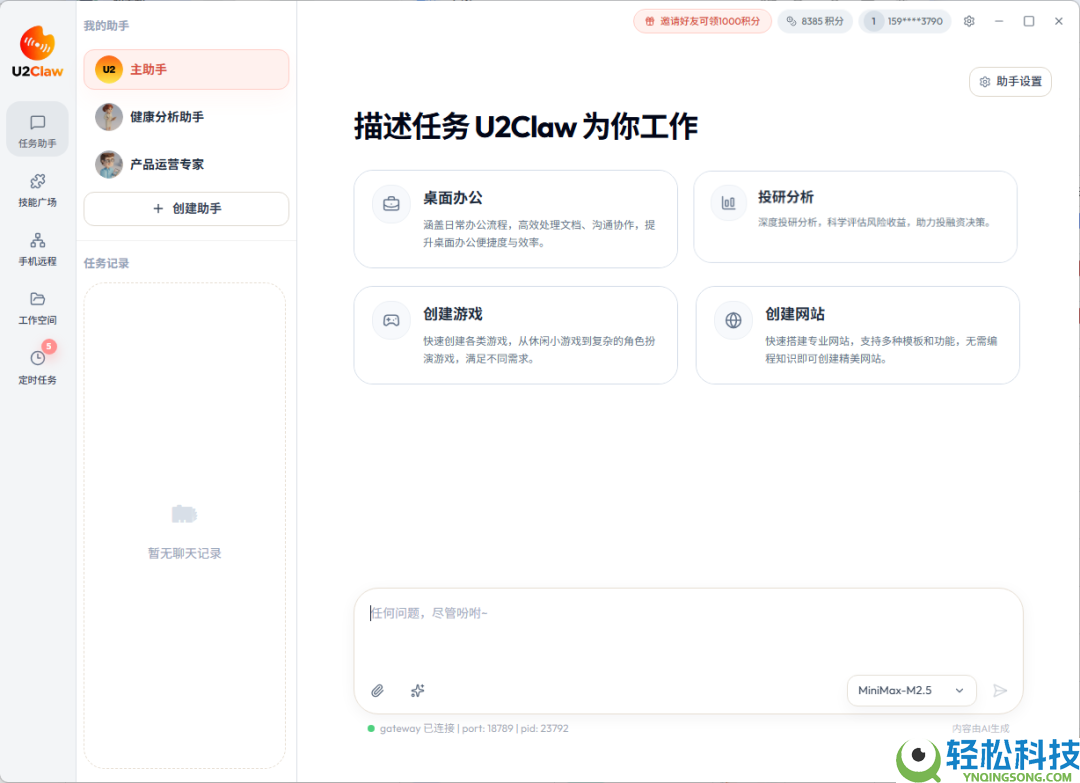The height and width of the screenshot is (783, 1080).
Task: Click the 创建网站 globe icon
Action: (734, 320)
